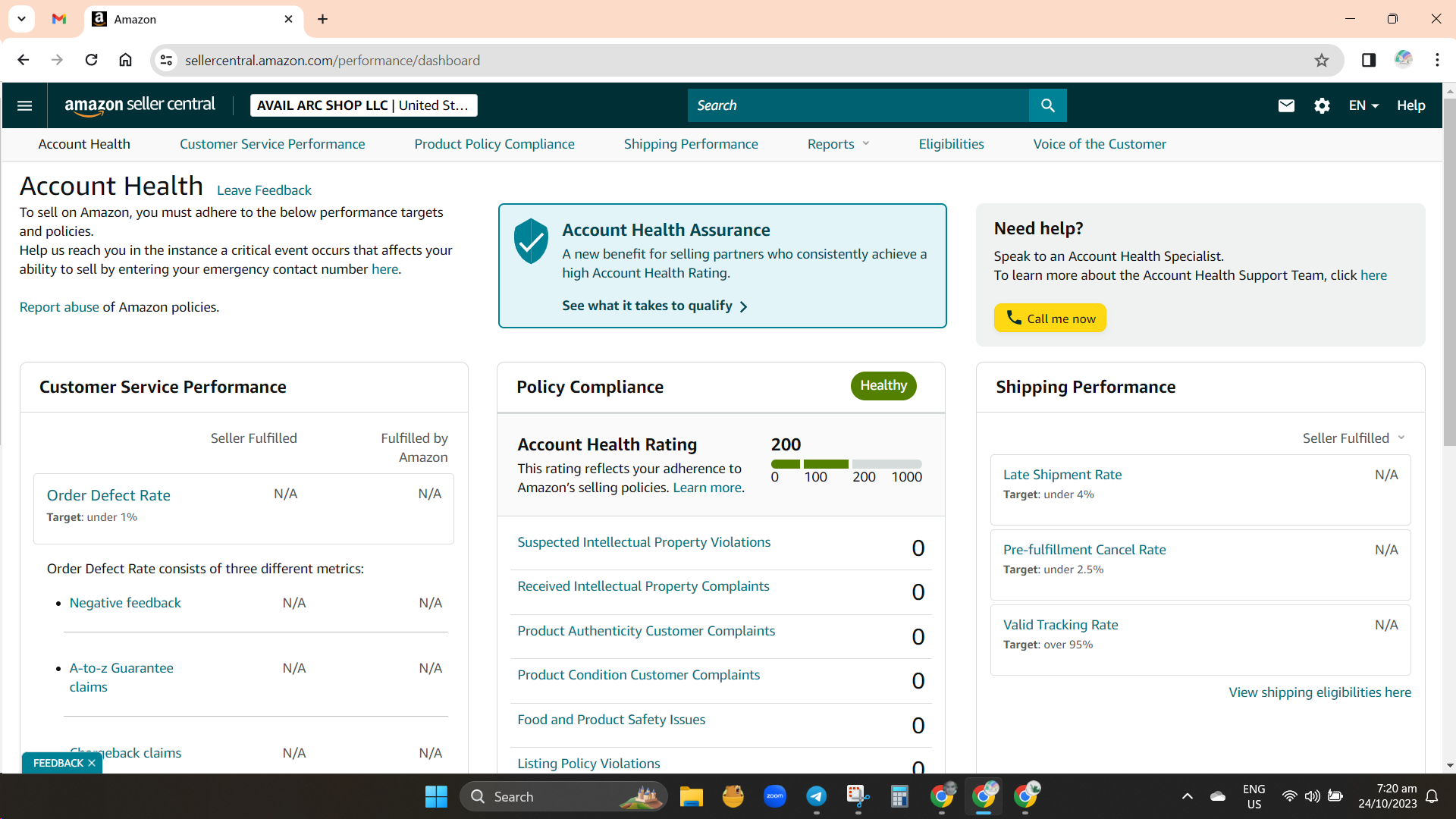Open Calculator from the taskbar
Image resolution: width=1456 pixels, height=819 pixels.
tap(899, 796)
